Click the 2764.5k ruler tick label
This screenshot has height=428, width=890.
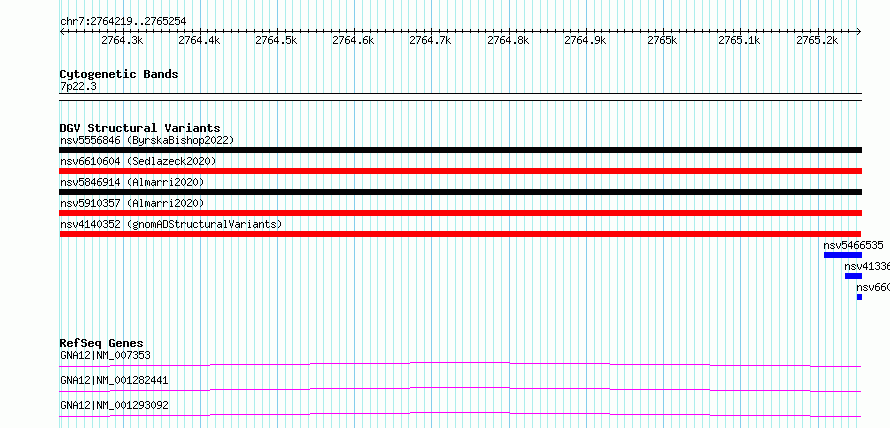coord(276,40)
